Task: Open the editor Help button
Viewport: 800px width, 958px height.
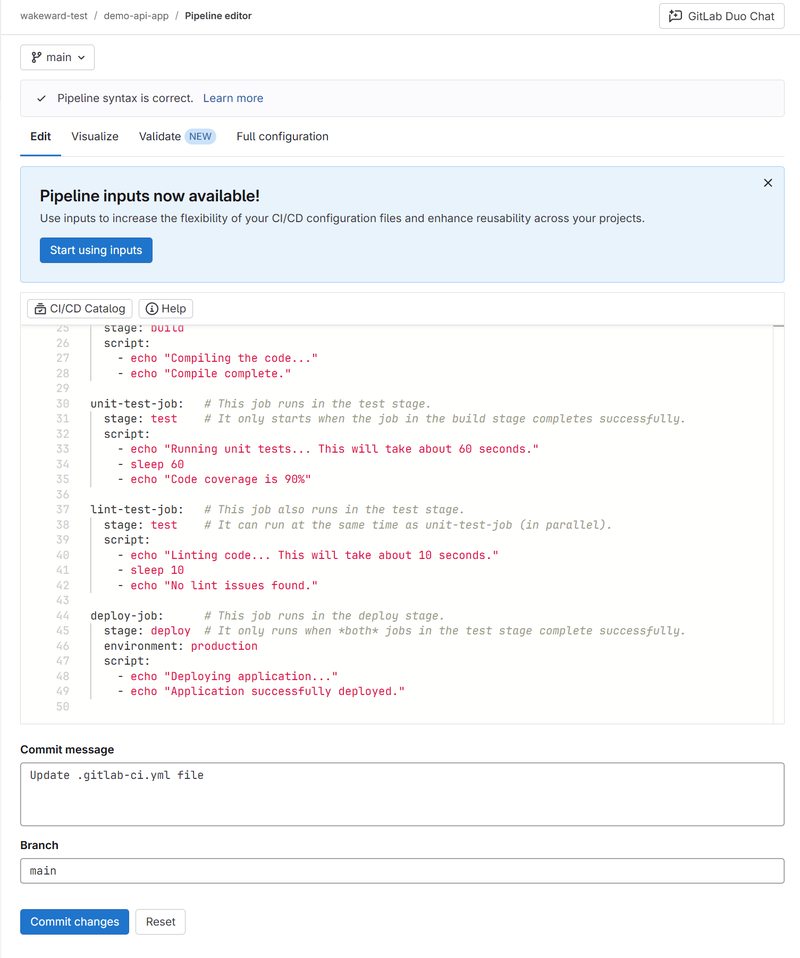Action: click(165, 309)
